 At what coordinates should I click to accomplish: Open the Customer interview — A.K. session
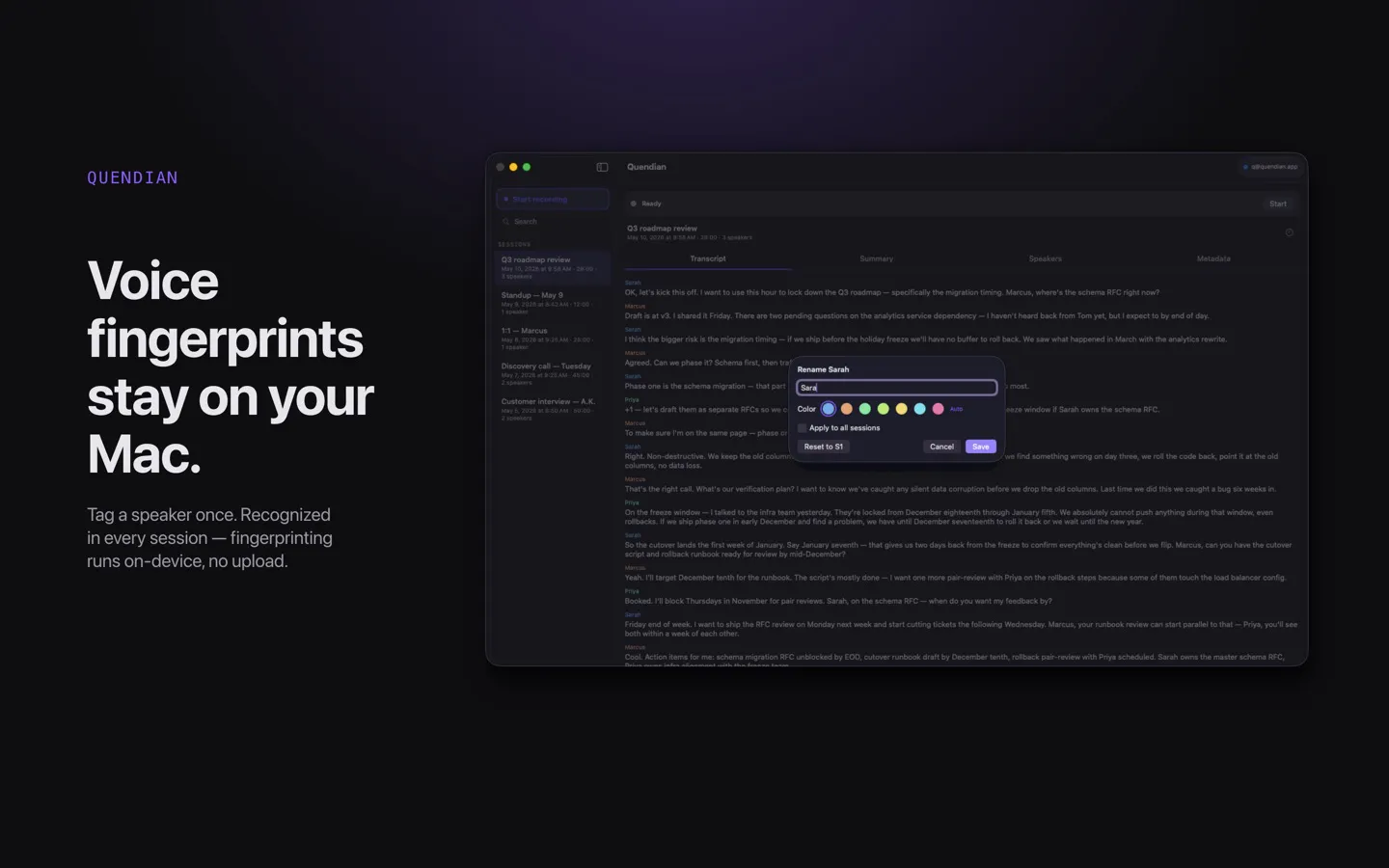[553, 410]
